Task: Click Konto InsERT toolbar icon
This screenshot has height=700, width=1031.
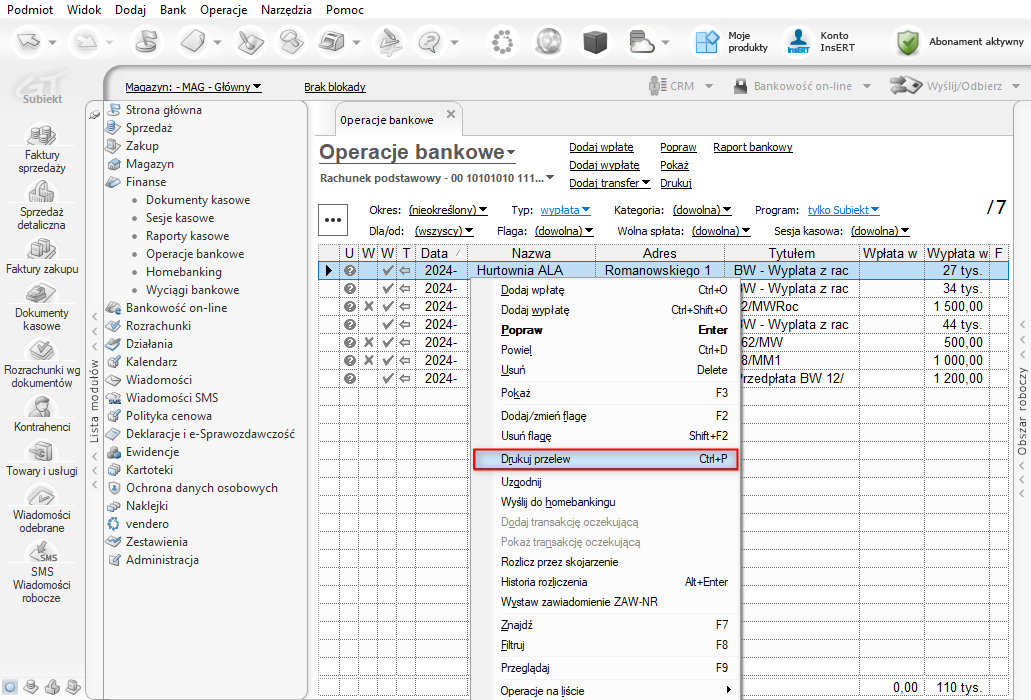Action: click(798, 42)
